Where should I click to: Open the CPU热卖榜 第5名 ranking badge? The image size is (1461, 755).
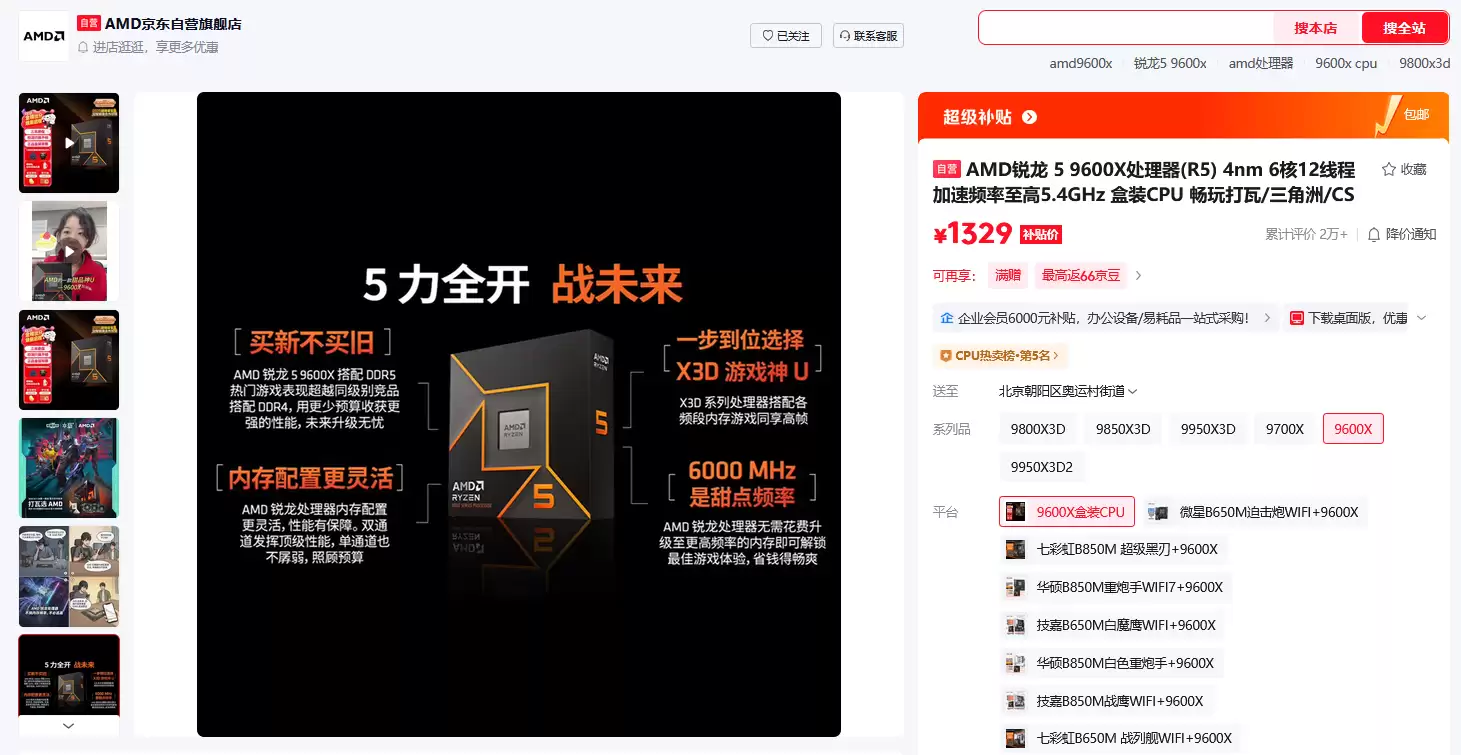(1001, 355)
